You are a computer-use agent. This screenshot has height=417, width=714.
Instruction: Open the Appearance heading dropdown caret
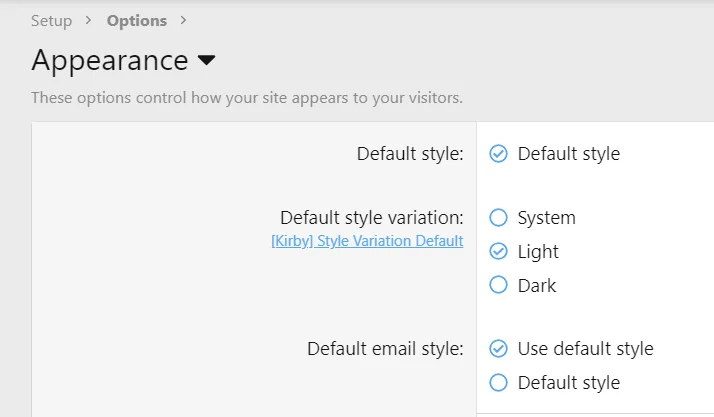207,61
